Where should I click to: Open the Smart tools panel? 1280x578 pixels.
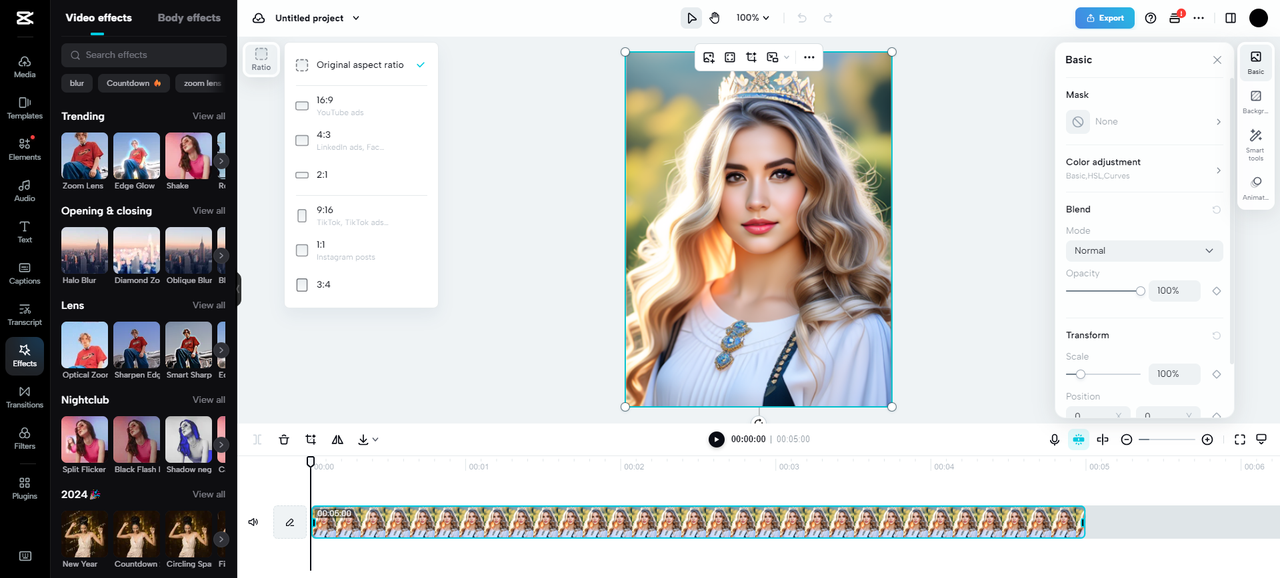[x=1255, y=144]
